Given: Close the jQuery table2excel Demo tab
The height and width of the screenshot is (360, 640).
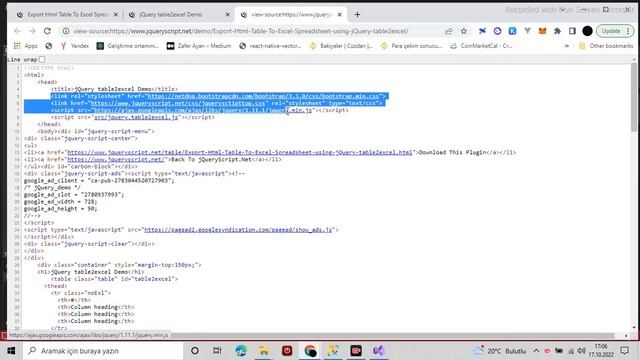Looking at the screenshot, I should [227, 15].
